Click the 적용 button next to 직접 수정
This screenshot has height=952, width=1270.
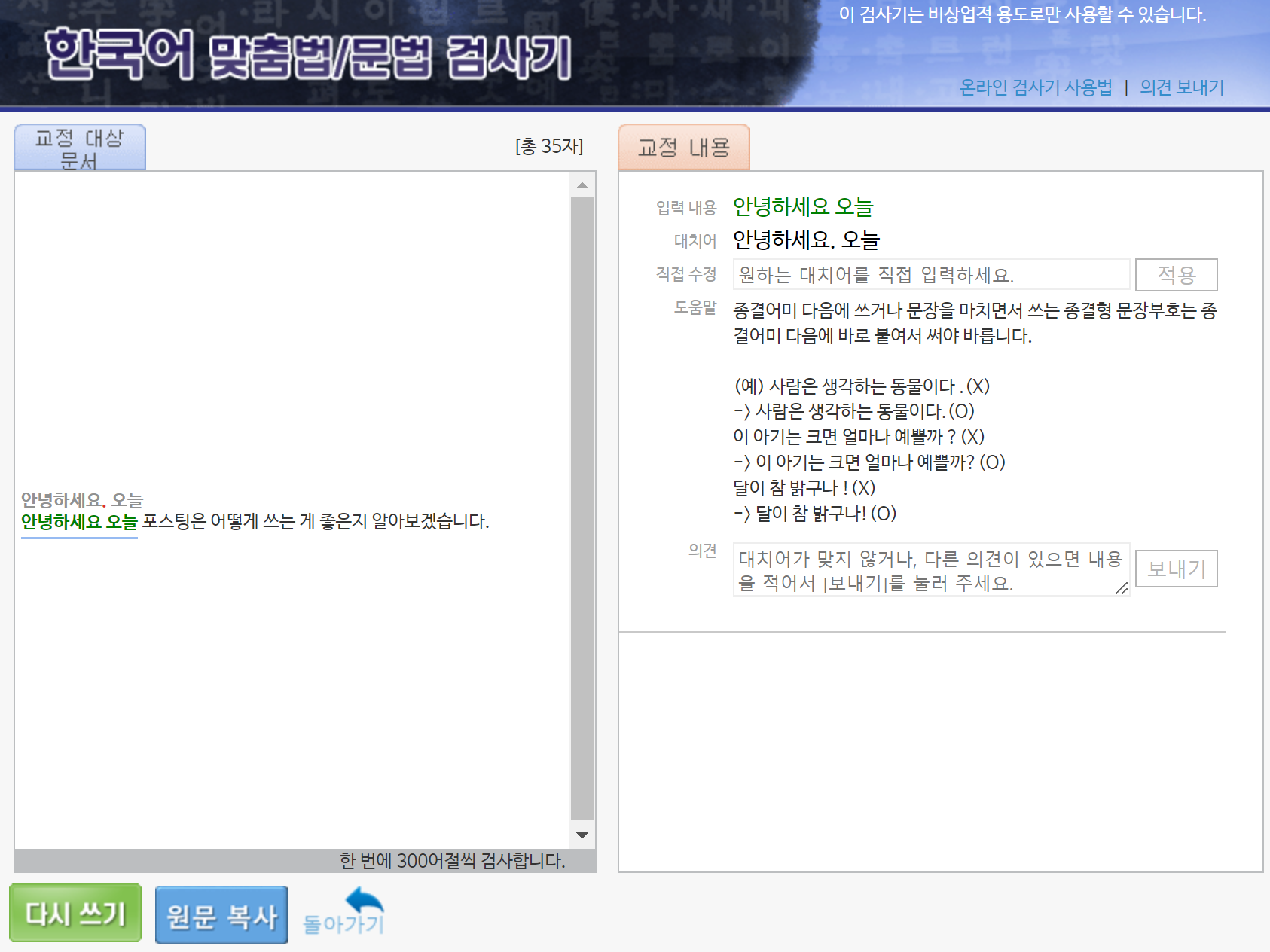1176,274
